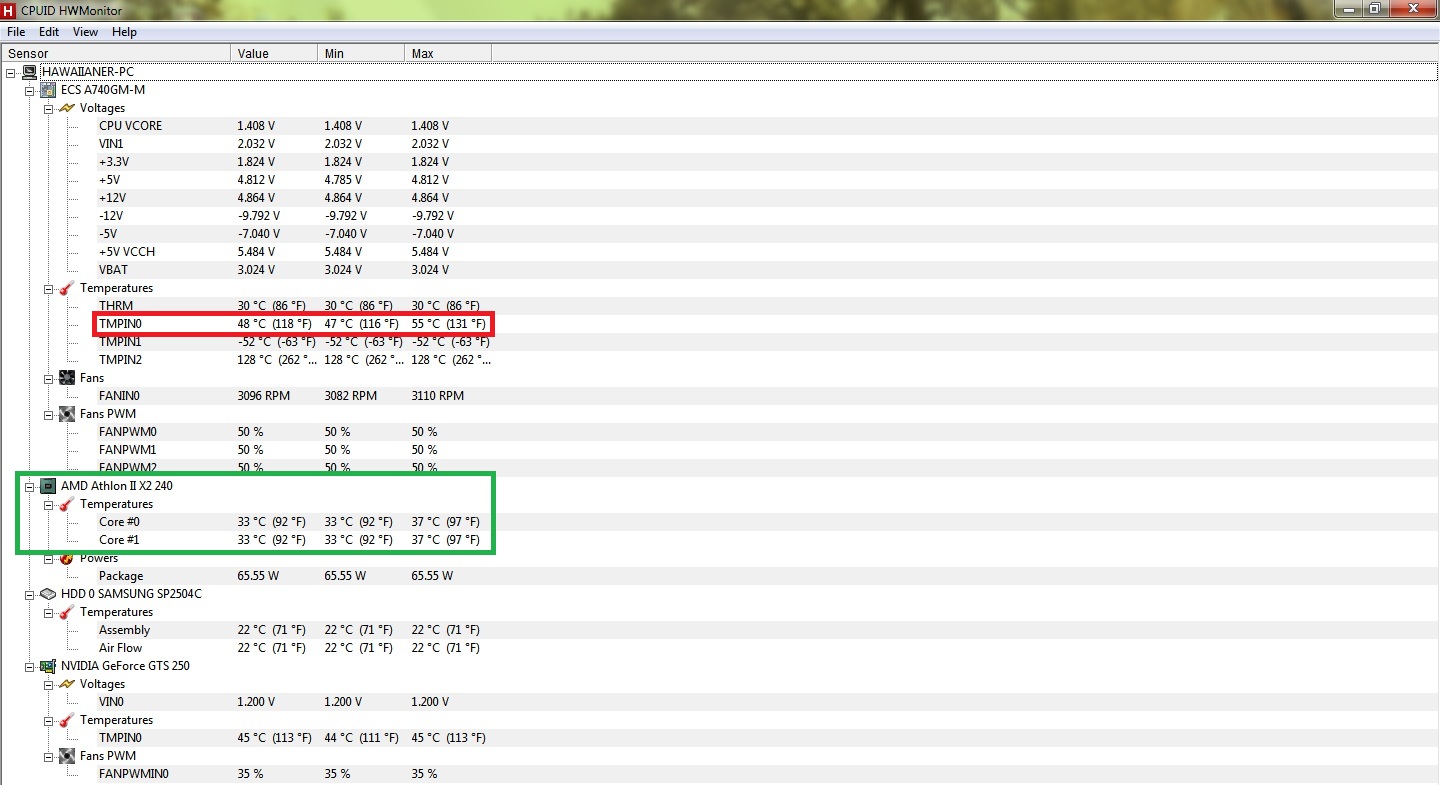1440x785 pixels.
Task: Click the GeForce Temperatures thermometer icon
Action: 67,720
